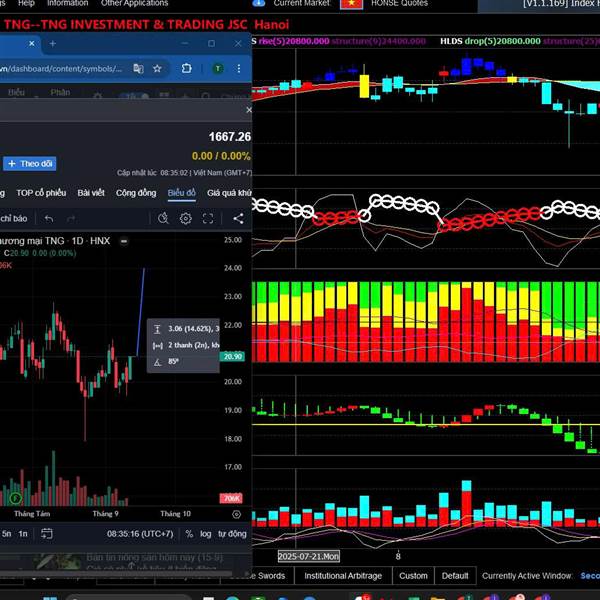Screen dimensions: 600x600
Task: Click the translate page icon in address bar
Action: pos(138,68)
